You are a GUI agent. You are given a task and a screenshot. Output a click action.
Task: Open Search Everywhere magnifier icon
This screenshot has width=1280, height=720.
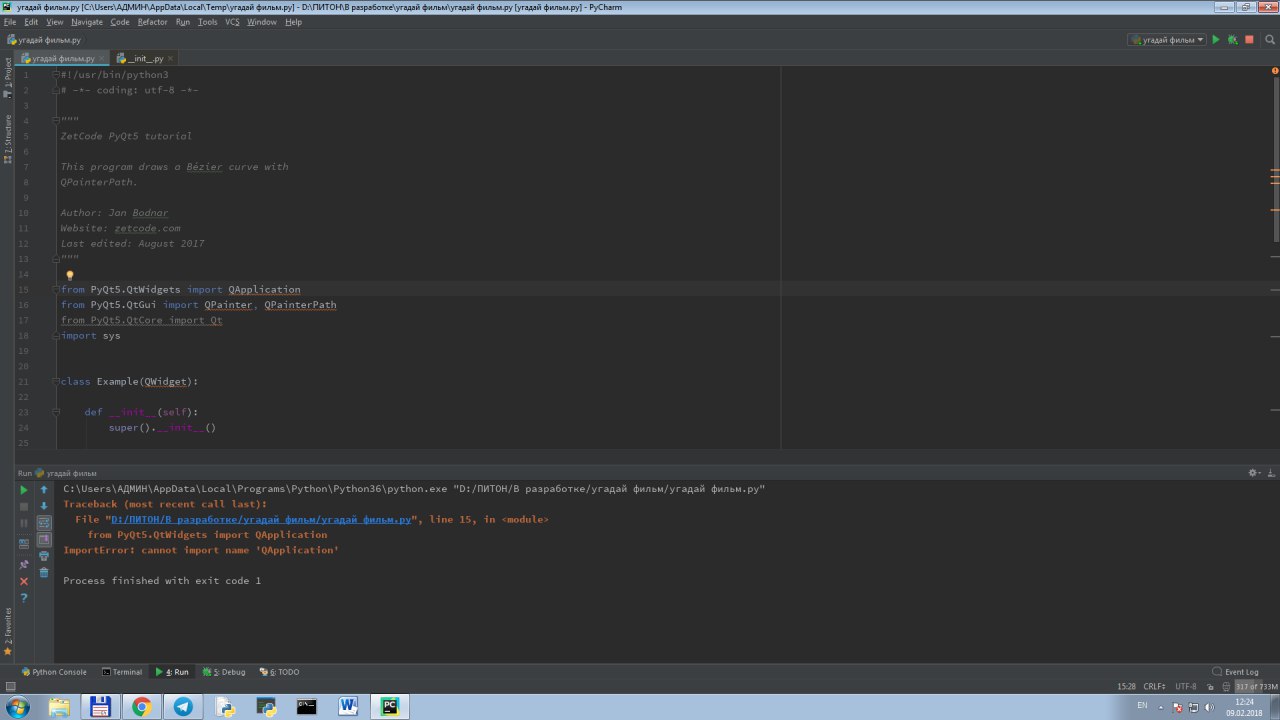pos(1270,40)
